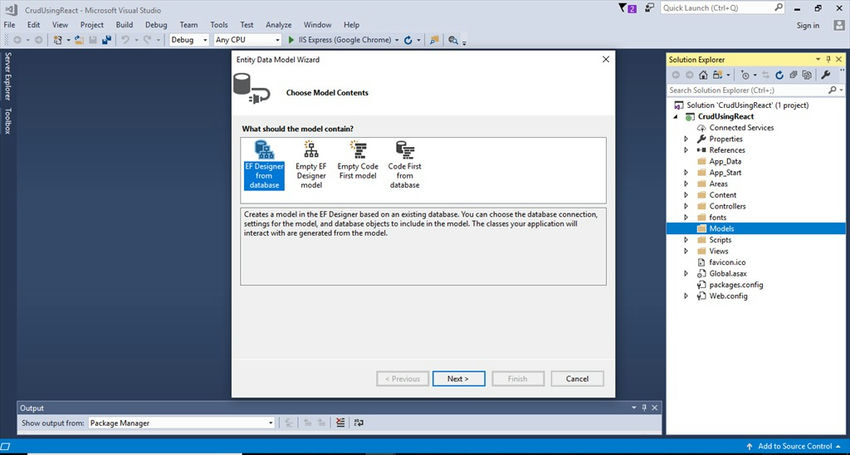Click the browser refresh icon in toolbar
The image size is (850, 455).
[x=408, y=40]
